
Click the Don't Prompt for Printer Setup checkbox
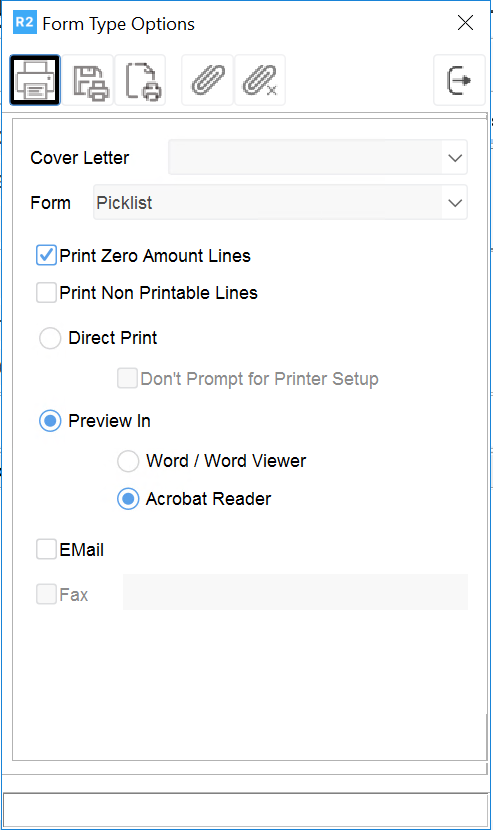click(128, 378)
